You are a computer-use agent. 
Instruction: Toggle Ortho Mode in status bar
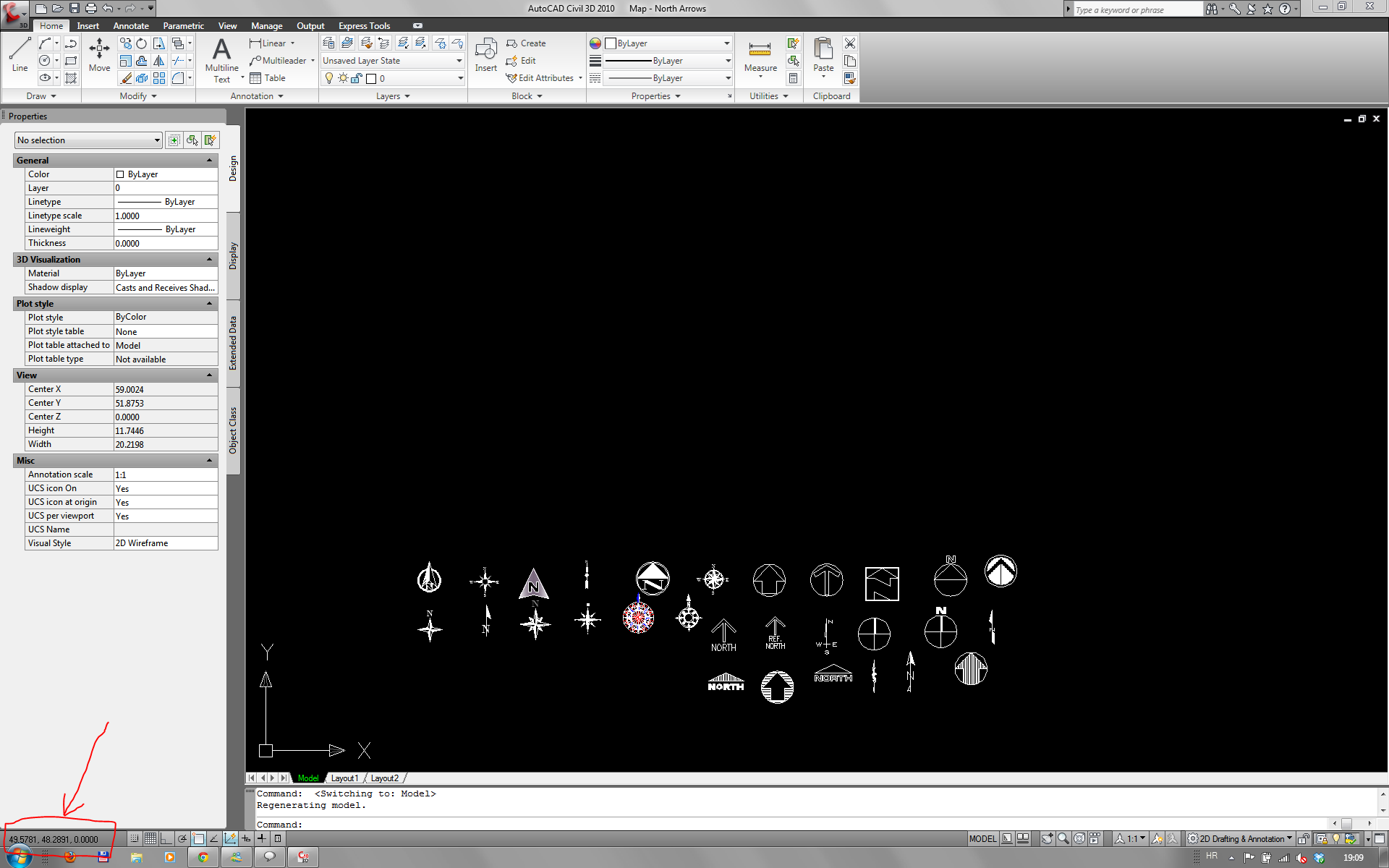[166, 838]
